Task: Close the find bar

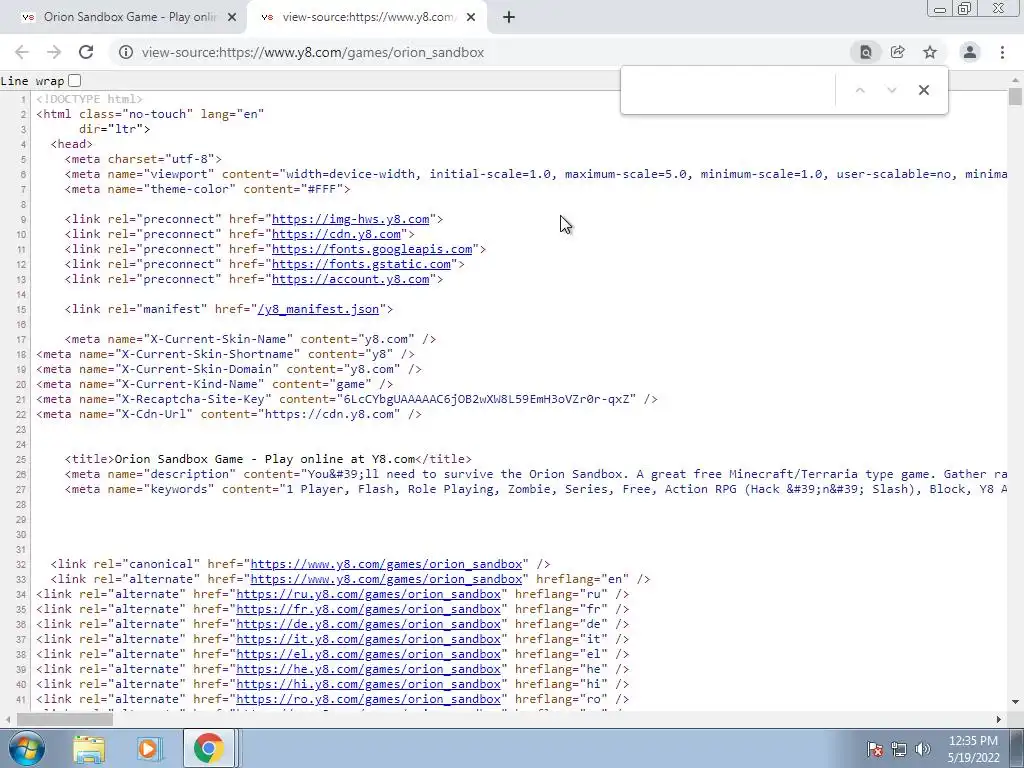Action: click(923, 90)
